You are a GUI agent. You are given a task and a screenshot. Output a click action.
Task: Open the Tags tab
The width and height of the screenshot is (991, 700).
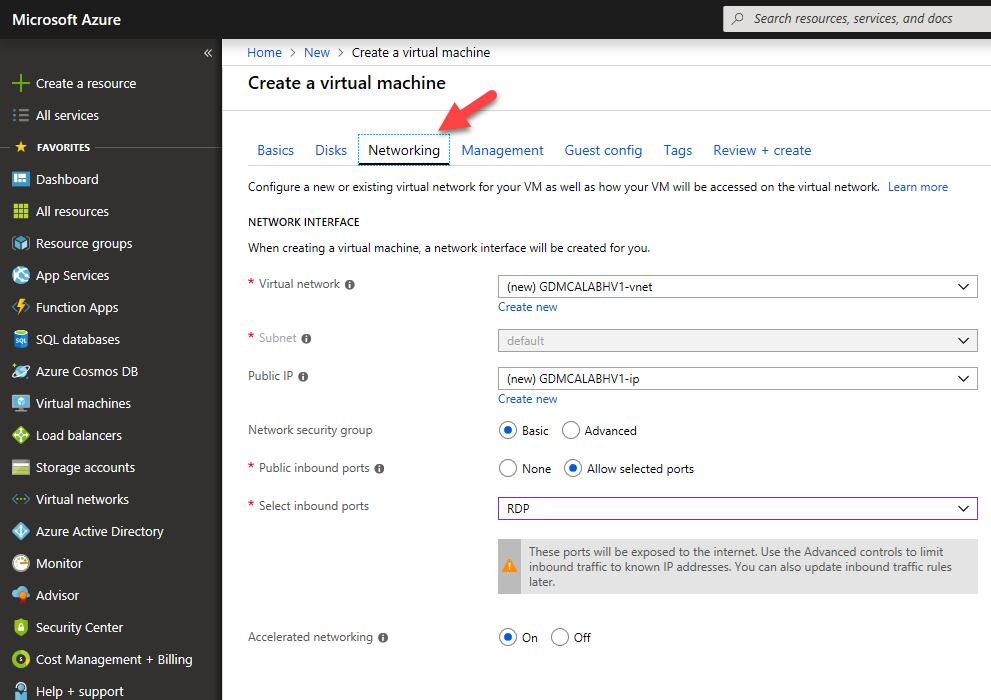678,150
